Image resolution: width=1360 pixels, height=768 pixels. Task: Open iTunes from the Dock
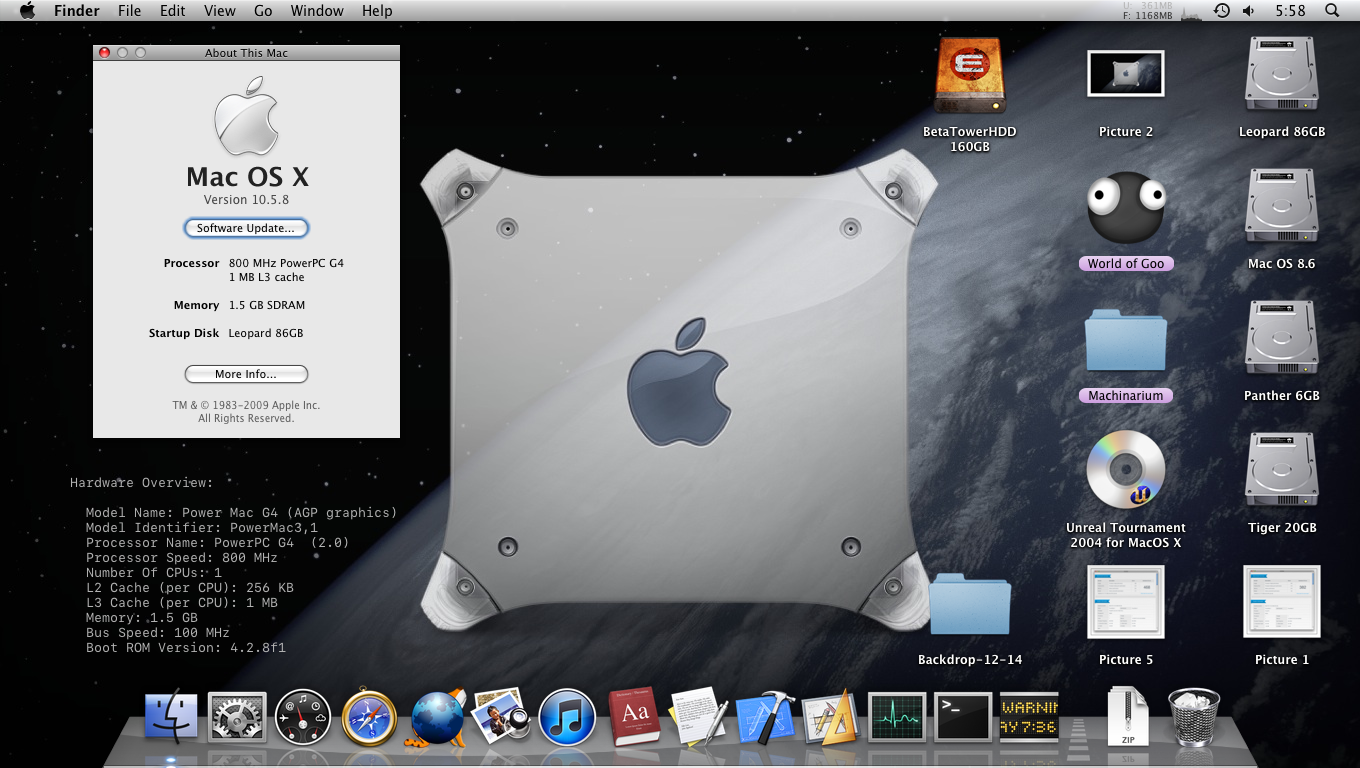(x=567, y=717)
